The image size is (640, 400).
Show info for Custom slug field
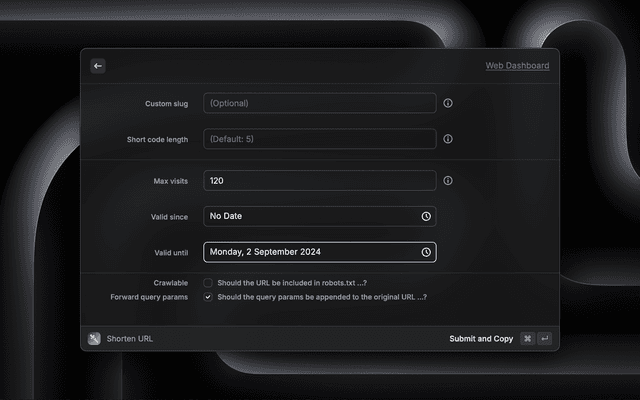point(448,103)
